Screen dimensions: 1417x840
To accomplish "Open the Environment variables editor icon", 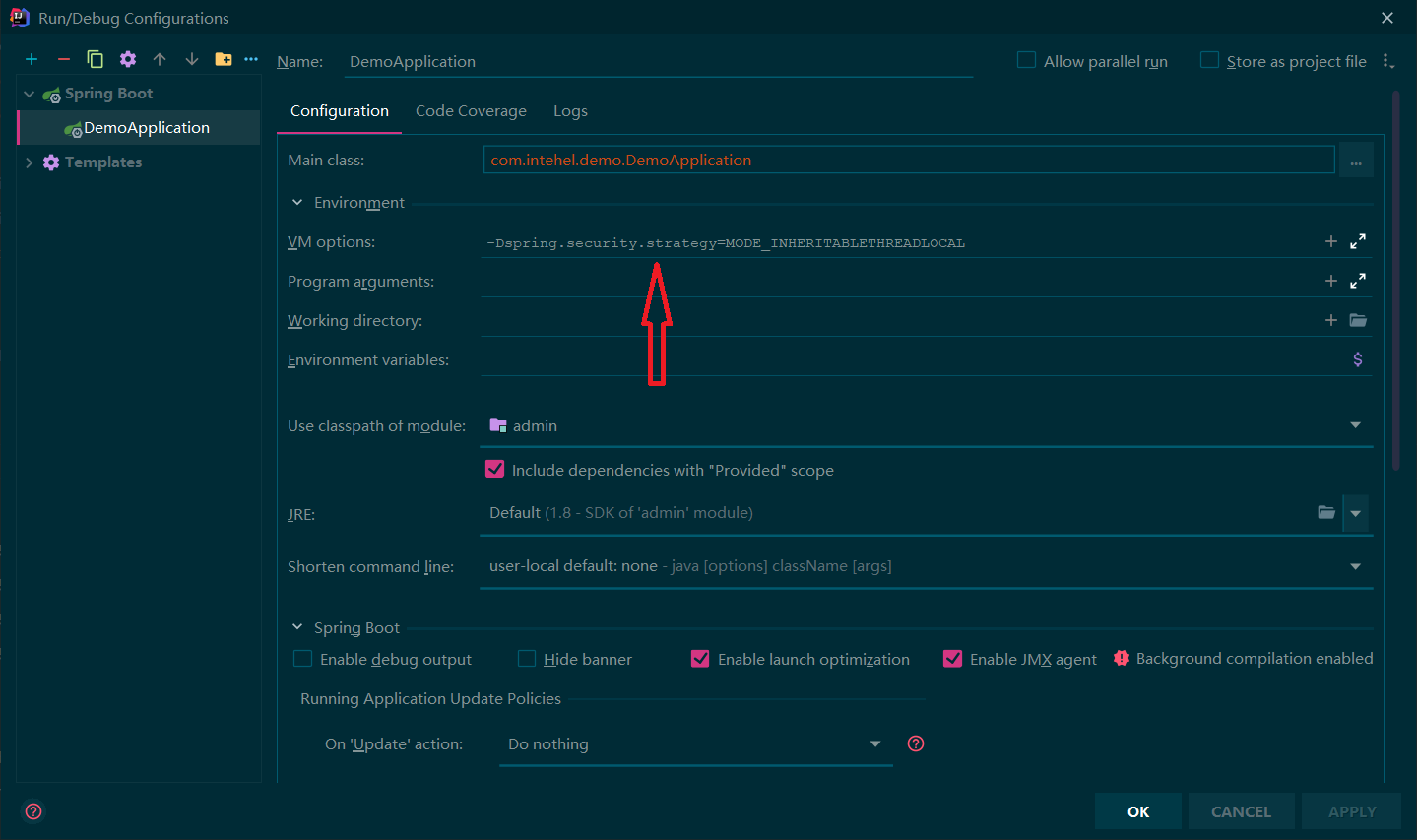I will coord(1358,359).
